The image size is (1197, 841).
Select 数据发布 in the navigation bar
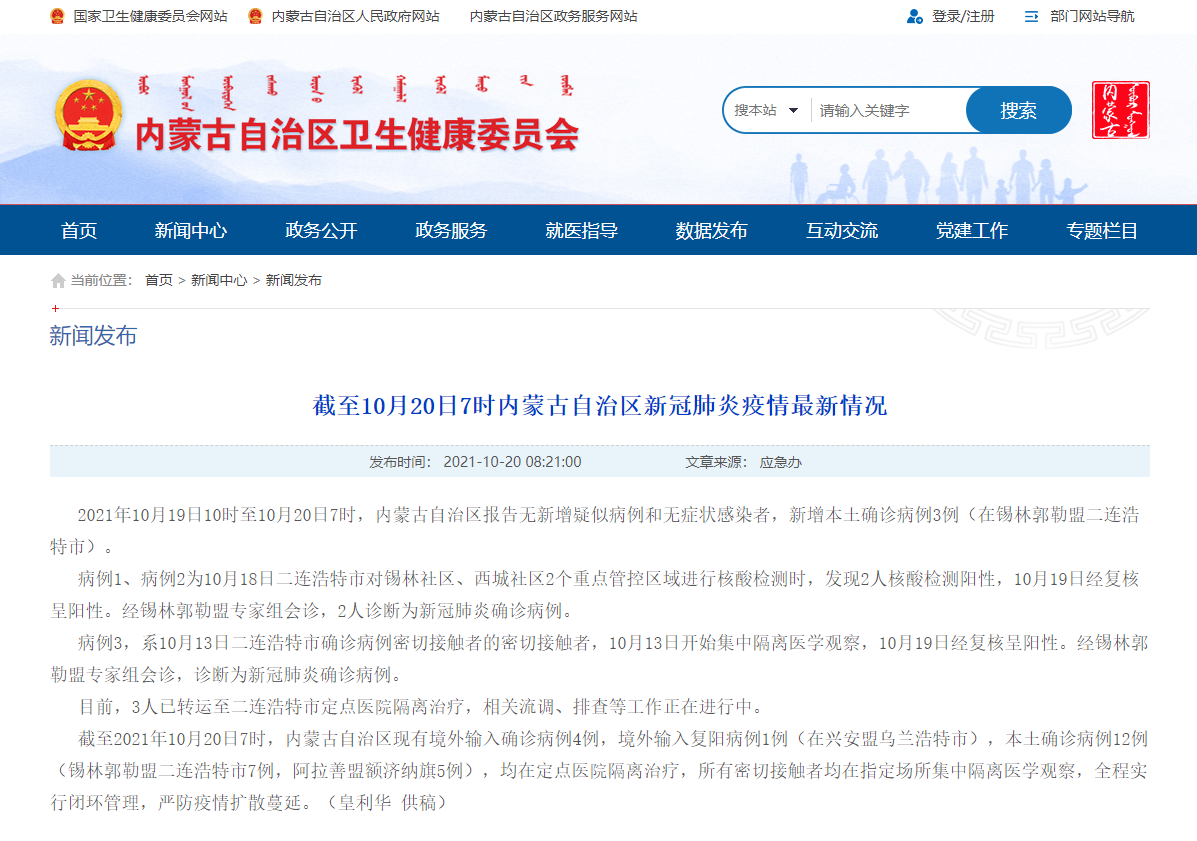pos(711,231)
